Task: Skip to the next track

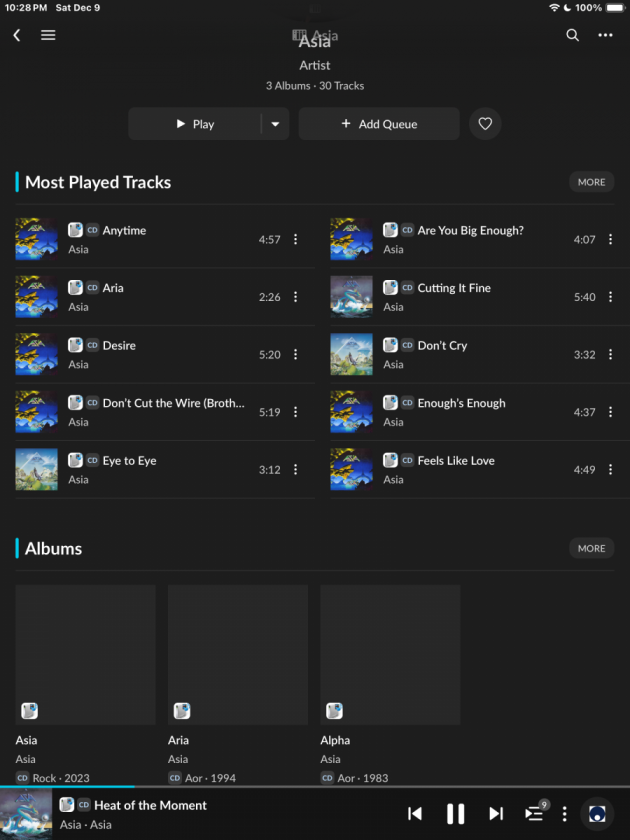Action: click(496, 814)
